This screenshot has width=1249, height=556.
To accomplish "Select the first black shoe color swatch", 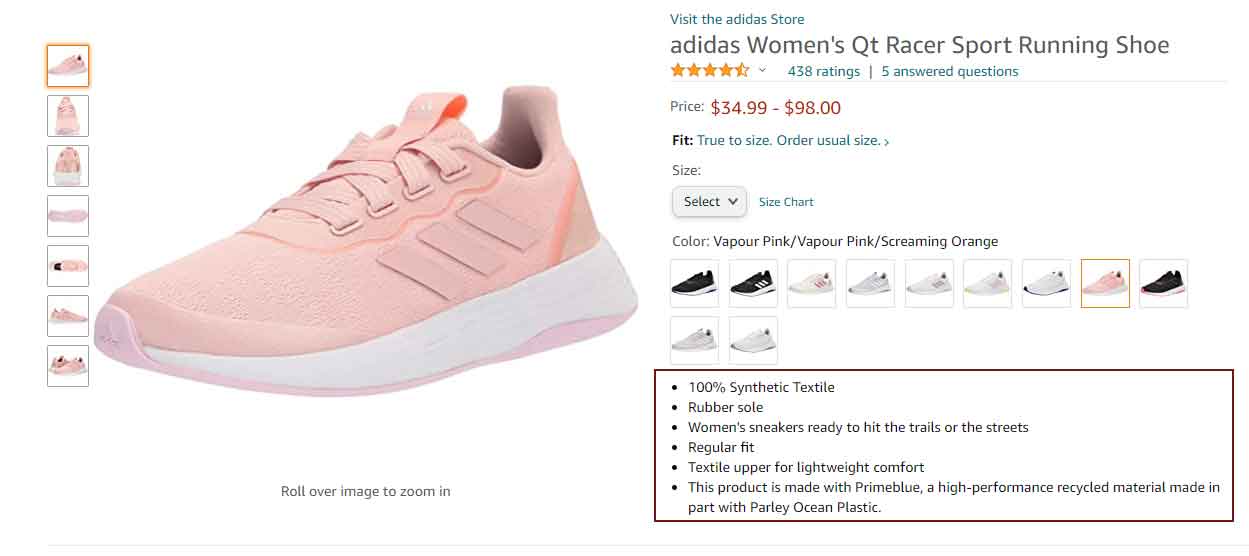I will [694, 283].
